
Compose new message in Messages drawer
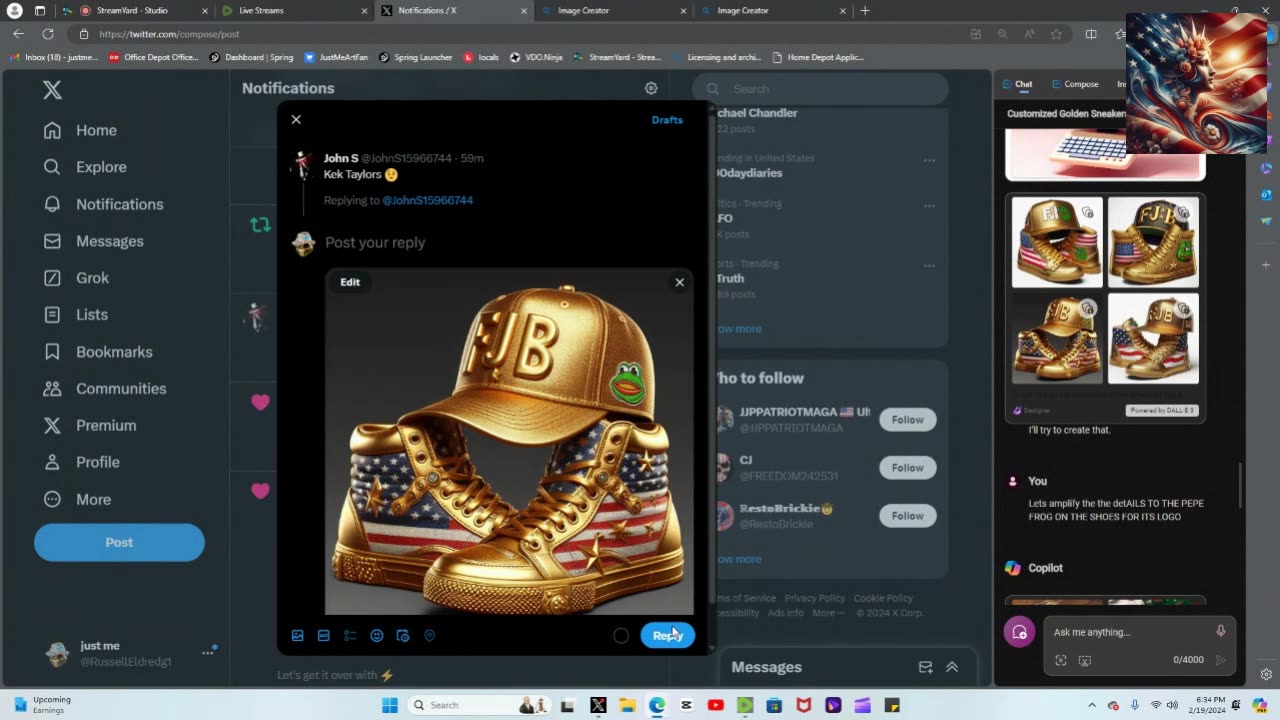[925, 667]
